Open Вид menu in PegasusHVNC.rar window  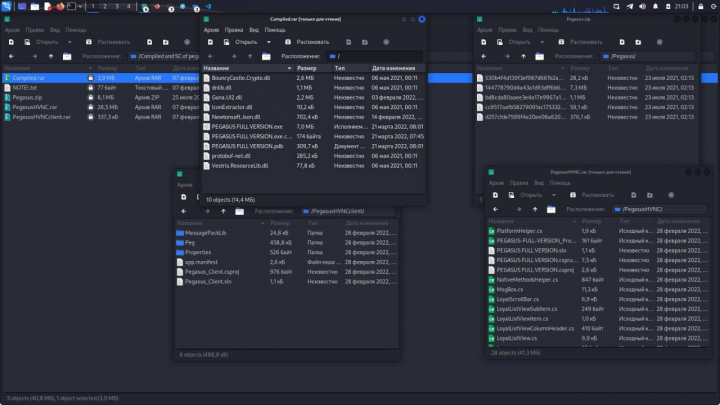pyautogui.click(x=539, y=183)
